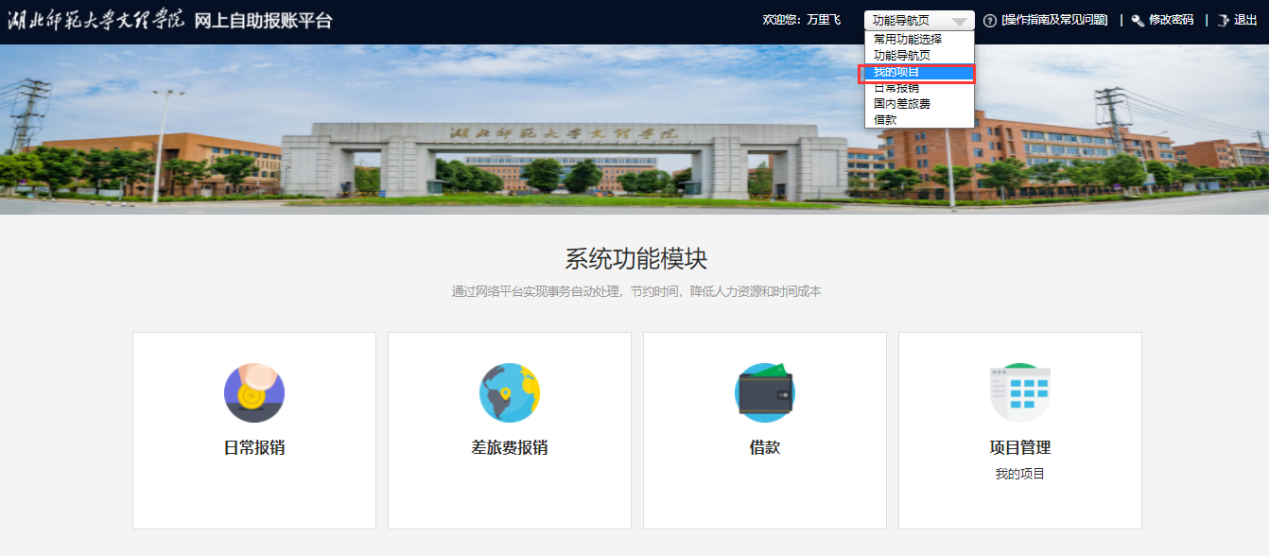Click the 修改密码 link
The width and height of the screenshot is (1269, 556).
click(1170, 20)
